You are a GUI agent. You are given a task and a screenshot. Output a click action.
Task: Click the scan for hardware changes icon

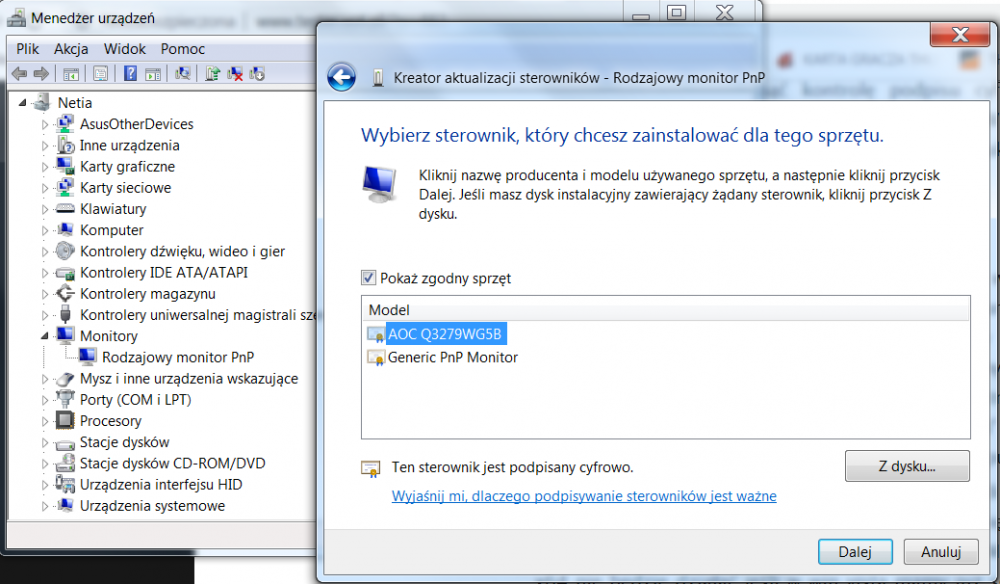tap(183, 73)
